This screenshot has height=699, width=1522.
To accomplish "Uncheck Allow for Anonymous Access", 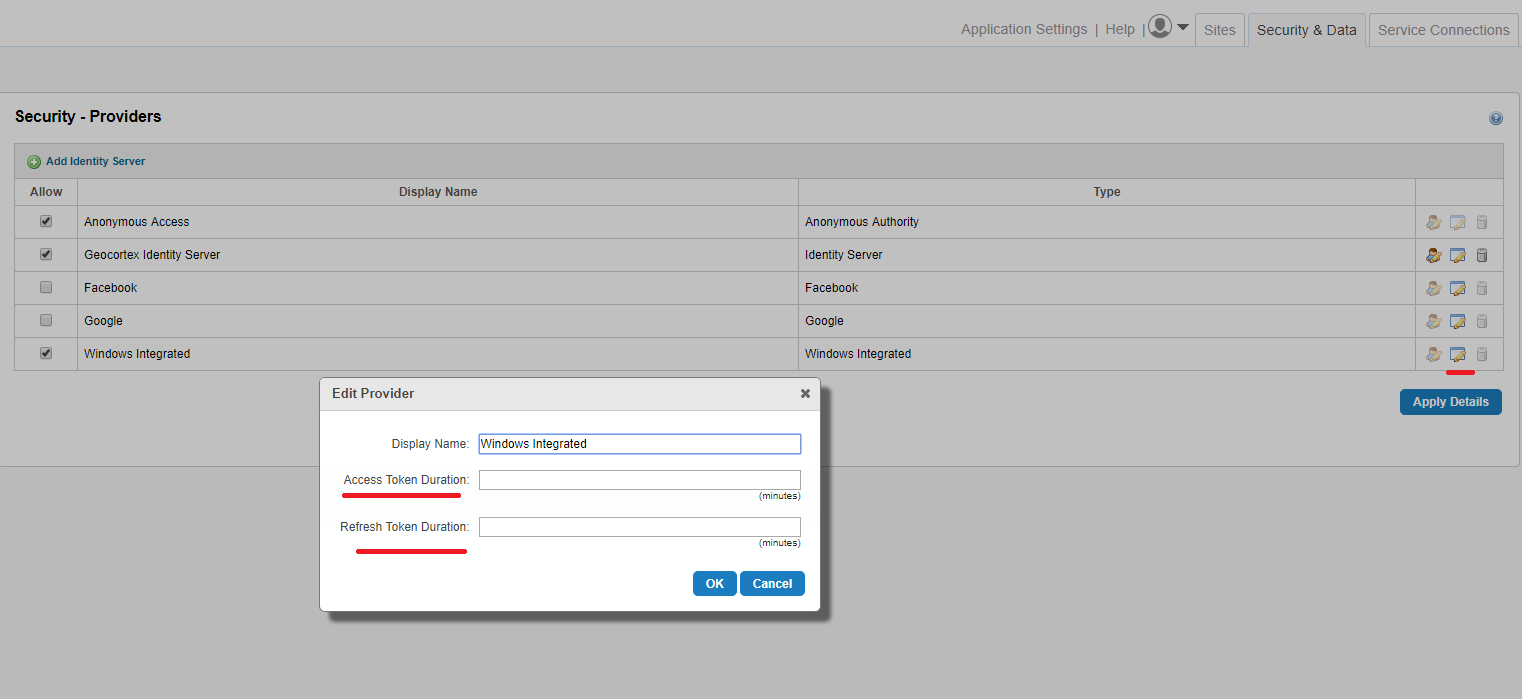I will coord(46,221).
